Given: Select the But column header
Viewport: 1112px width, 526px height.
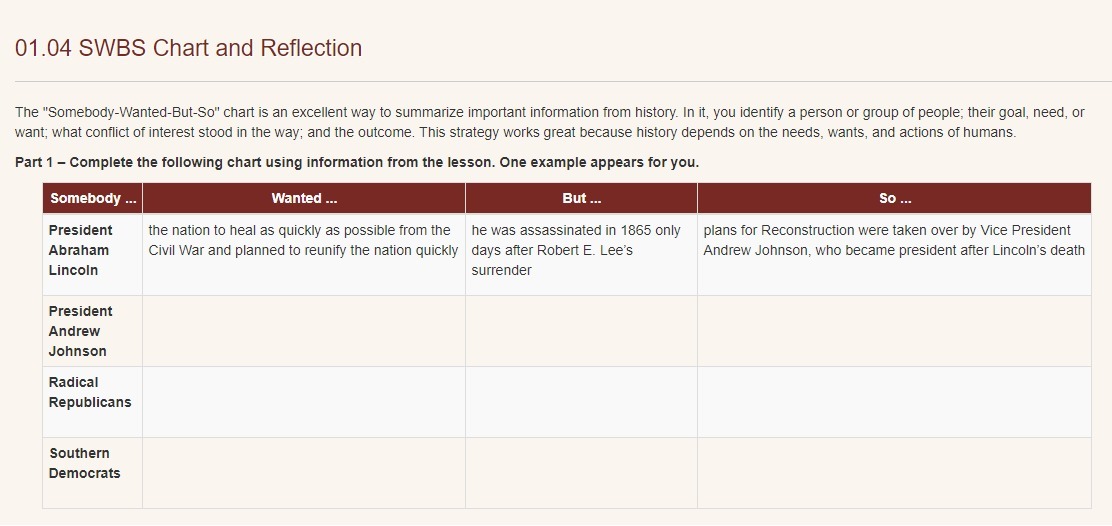Looking at the screenshot, I should click(x=582, y=198).
